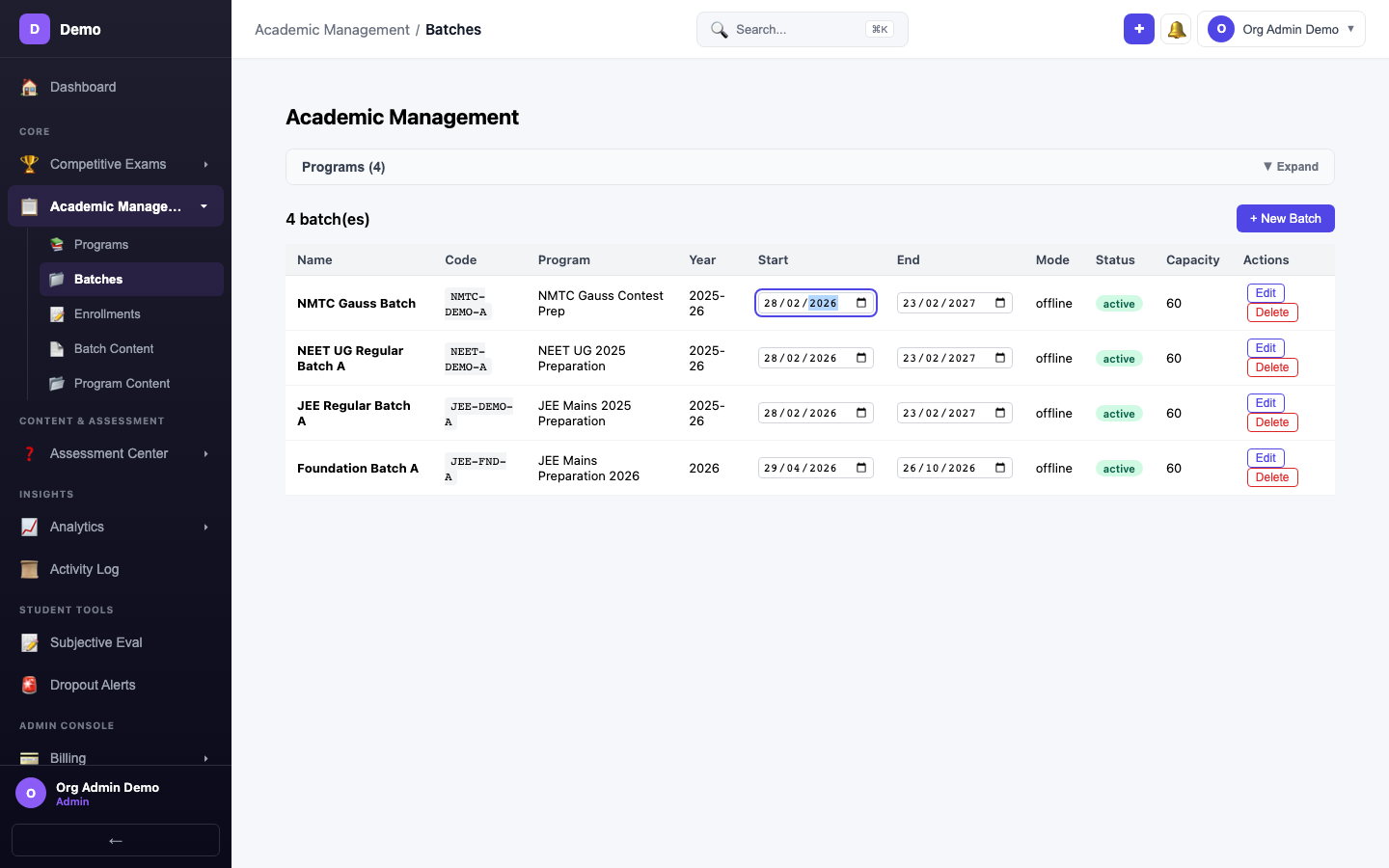
Task: Click the Demo logo D badge
Action: pos(35,29)
